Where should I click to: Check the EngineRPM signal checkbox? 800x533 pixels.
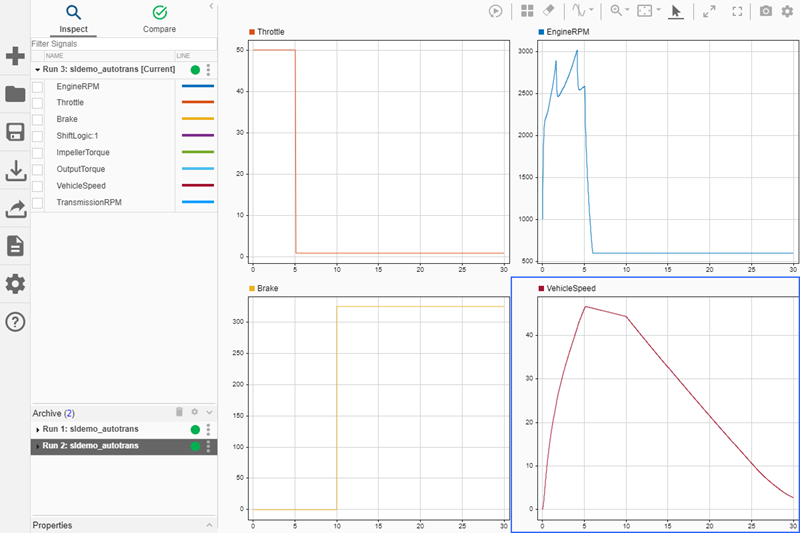pyautogui.click(x=38, y=87)
